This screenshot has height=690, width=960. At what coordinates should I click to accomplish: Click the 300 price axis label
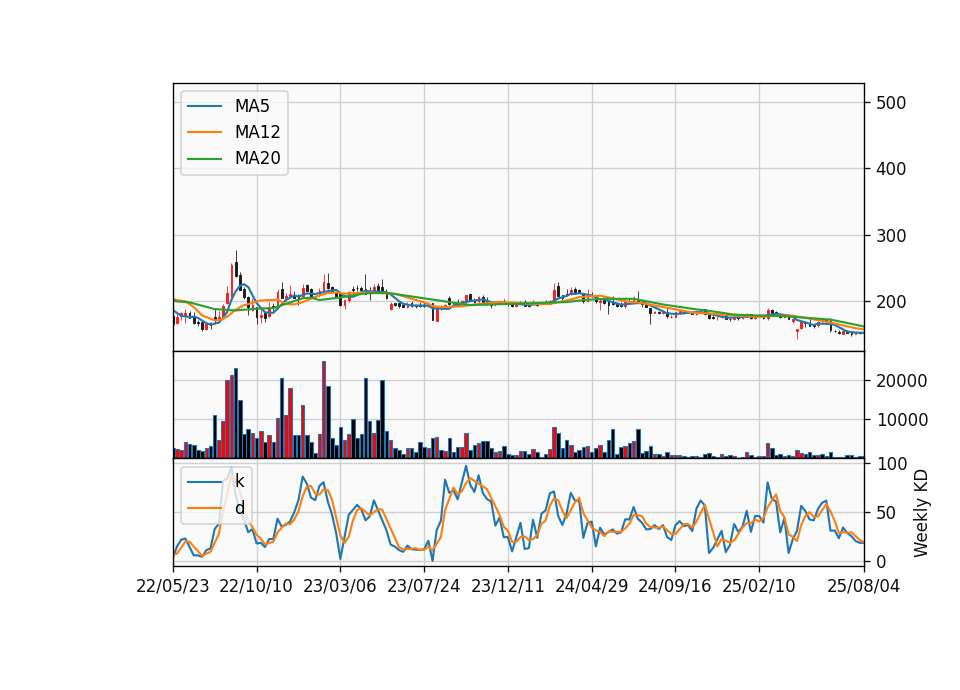[x=891, y=236]
